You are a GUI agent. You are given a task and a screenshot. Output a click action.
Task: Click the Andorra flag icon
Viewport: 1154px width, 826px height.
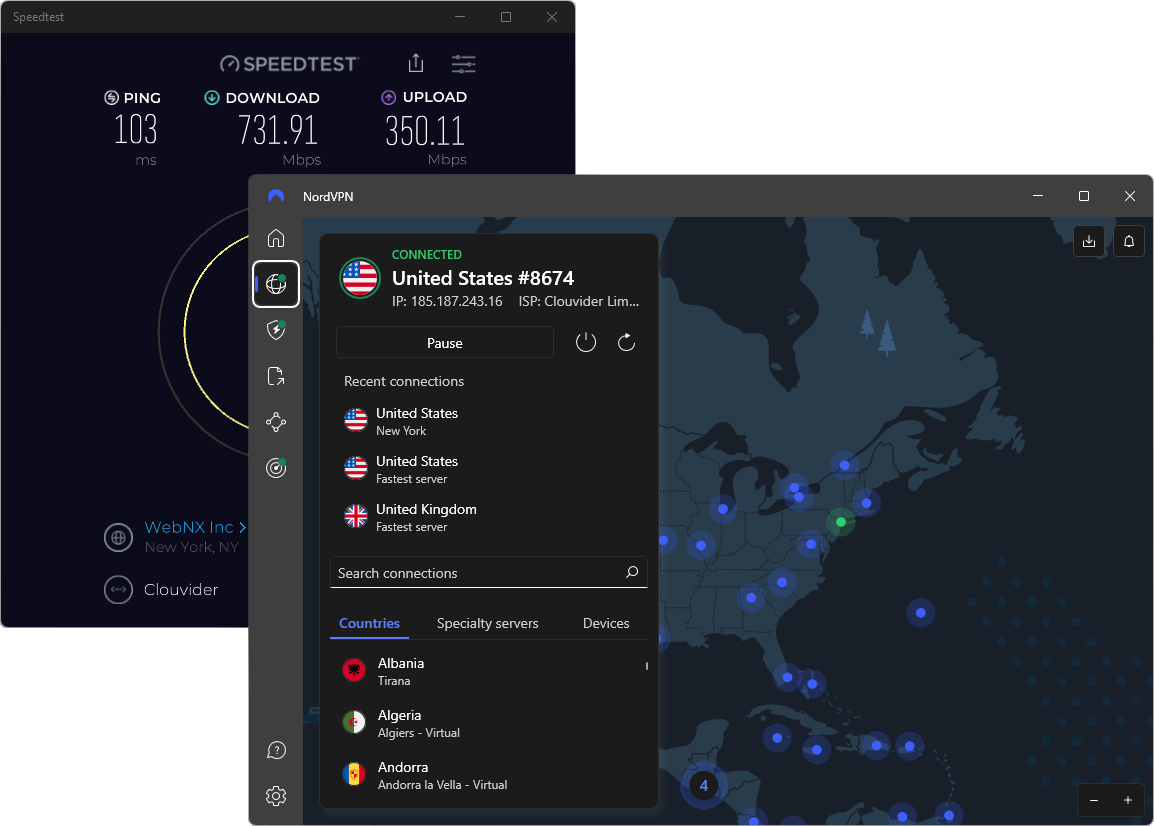(354, 774)
